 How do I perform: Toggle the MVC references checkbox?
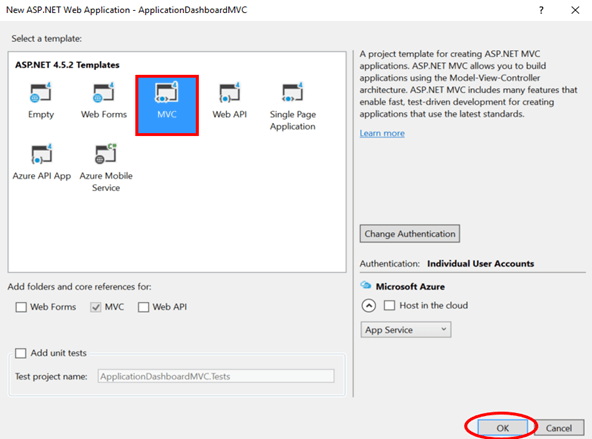pos(96,307)
